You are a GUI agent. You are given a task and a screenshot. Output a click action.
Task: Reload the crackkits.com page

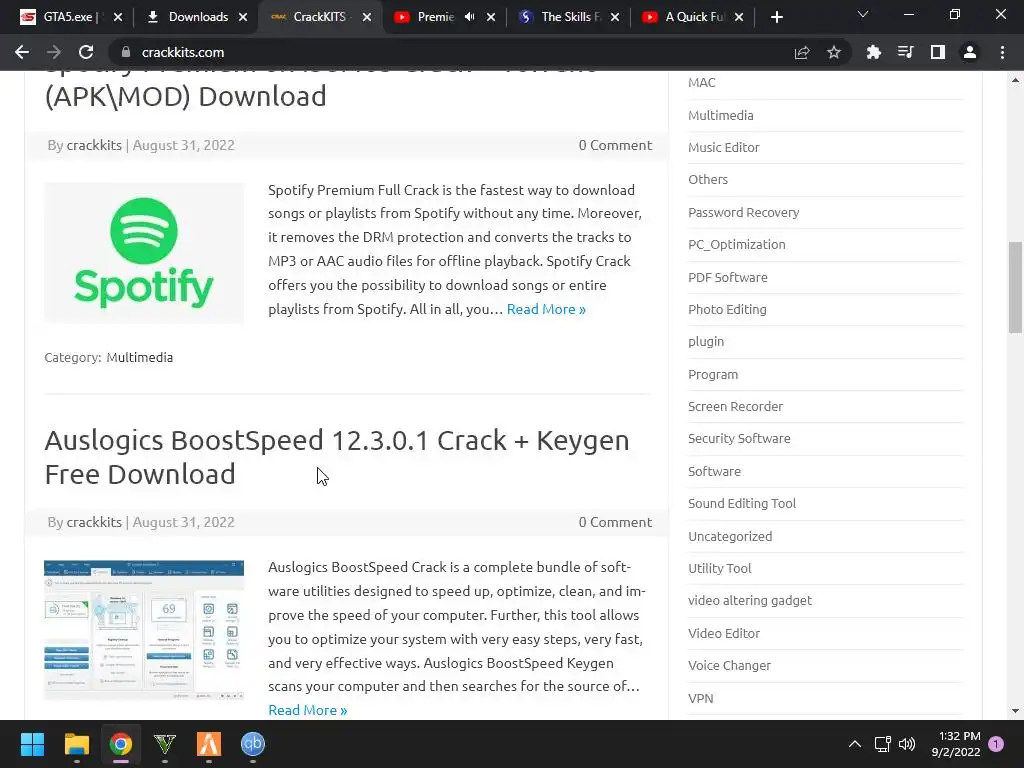click(86, 52)
